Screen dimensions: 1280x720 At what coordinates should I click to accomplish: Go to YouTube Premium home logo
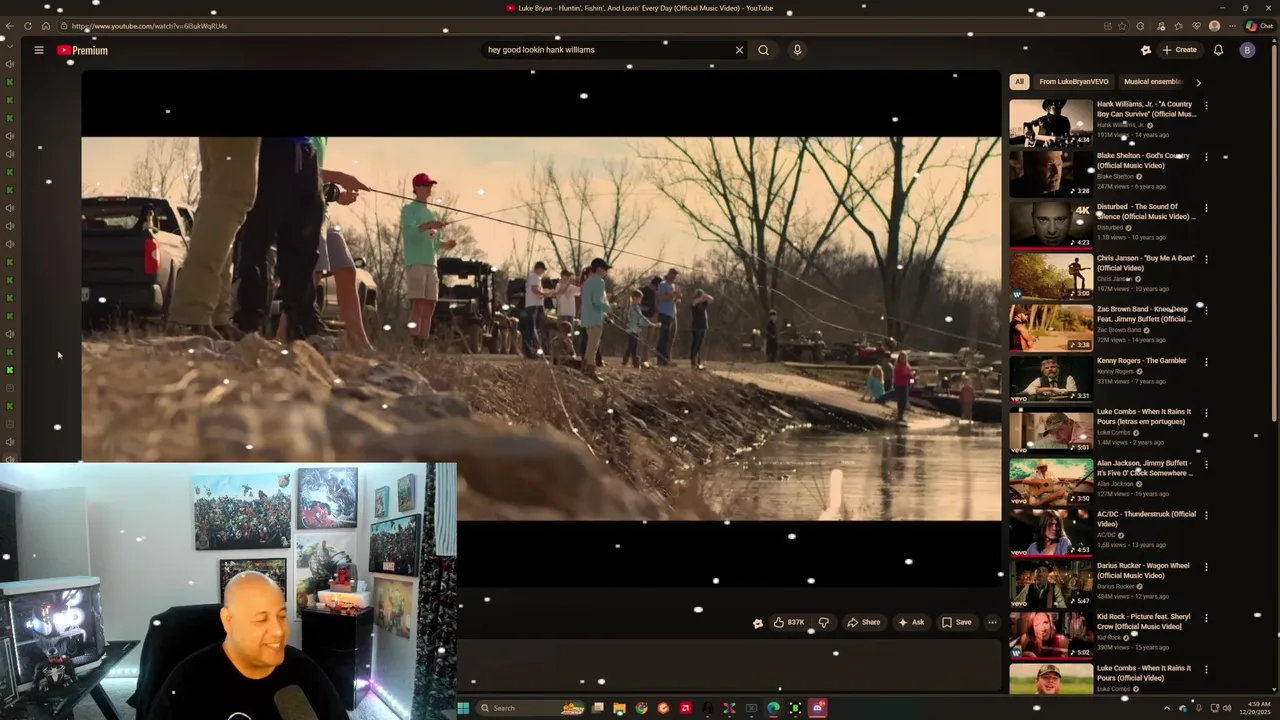point(82,50)
